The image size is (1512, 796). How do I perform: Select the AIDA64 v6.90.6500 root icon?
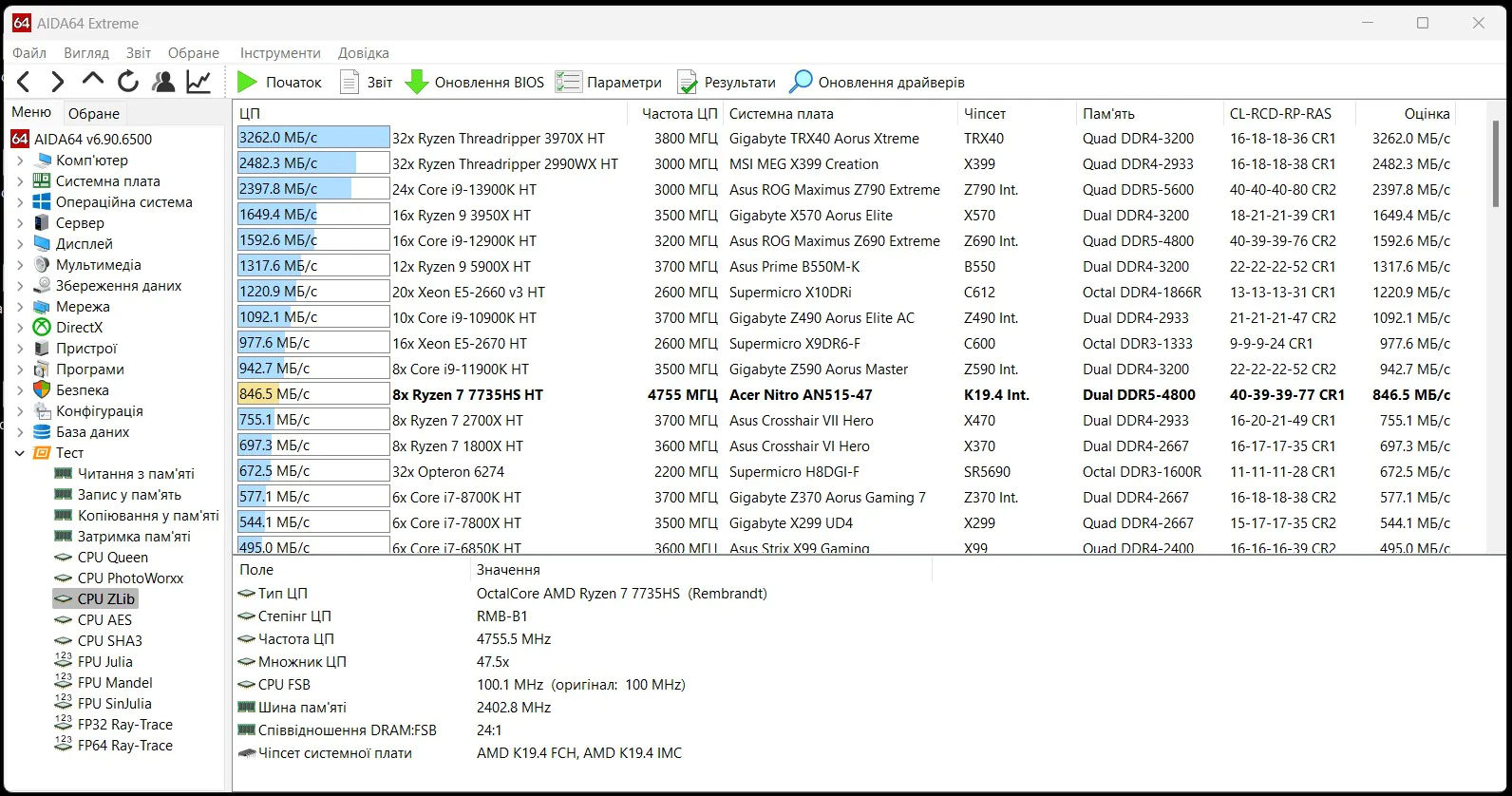[x=20, y=140]
